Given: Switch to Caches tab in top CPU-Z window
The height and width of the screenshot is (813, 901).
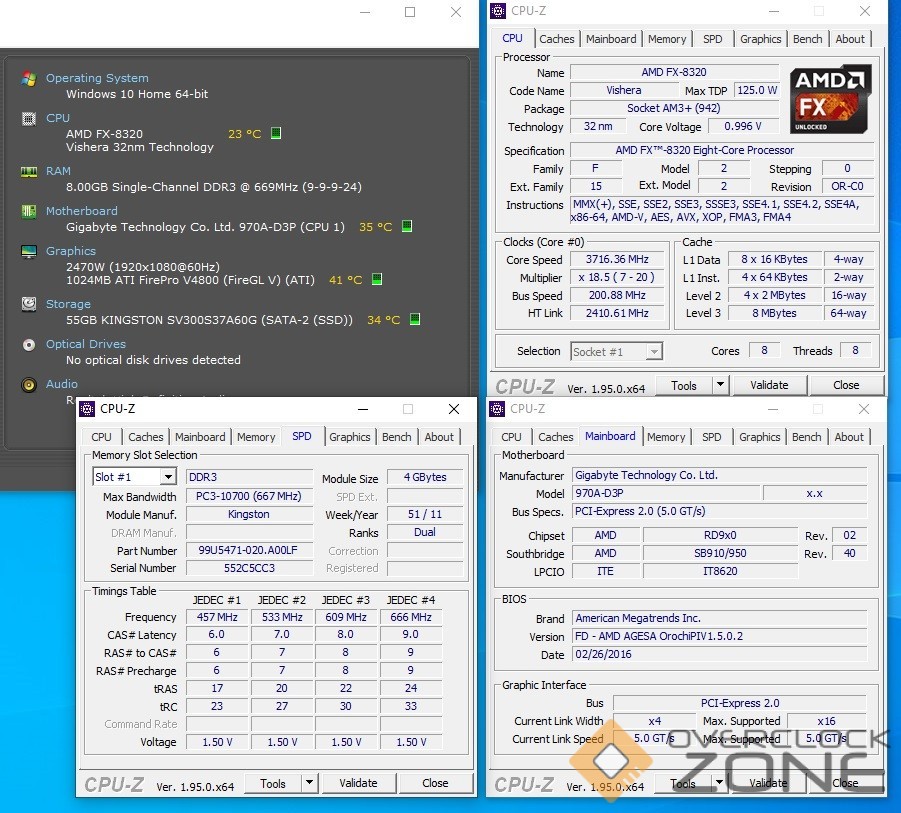Looking at the screenshot, I should [556, 39].
